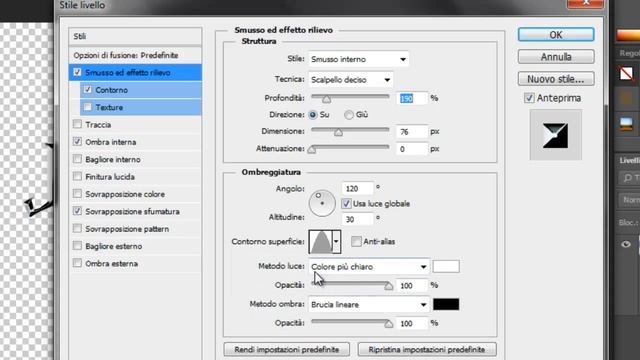
Task: Open the Metodo ombra dropdown
Action: coord(369,304)
